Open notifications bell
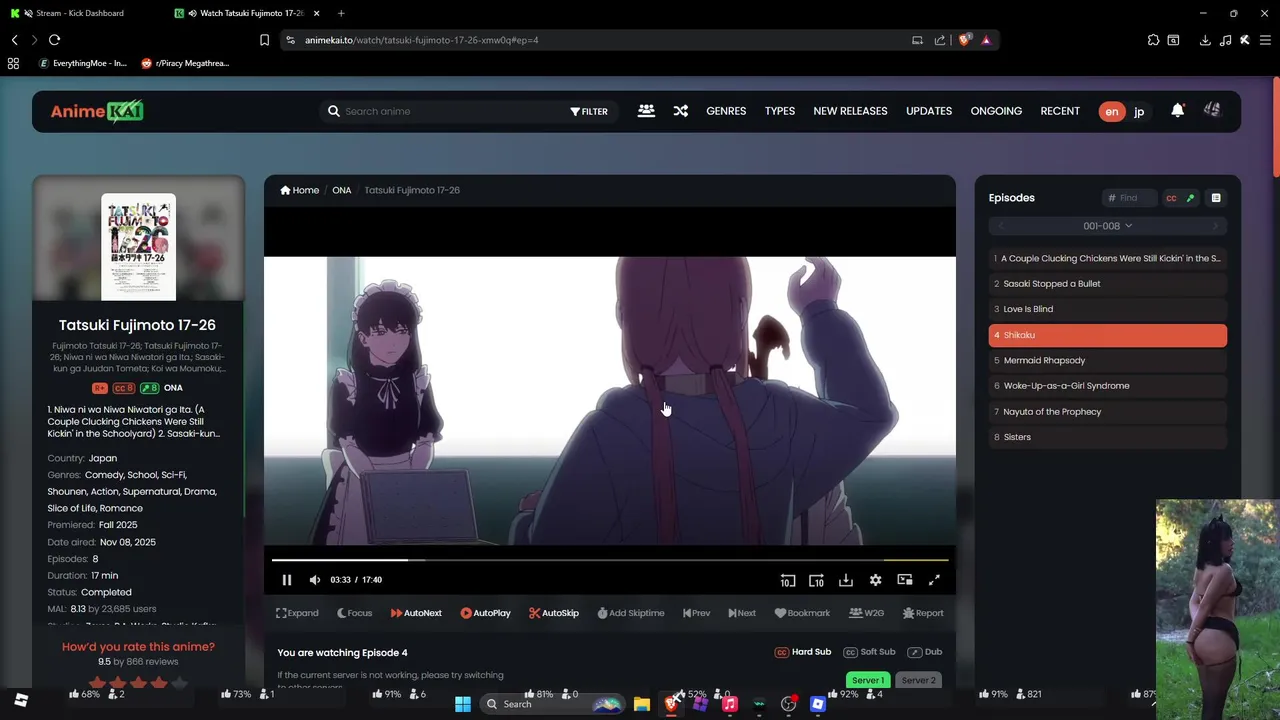Screen dimensions: 1280x720 pos(1178,111)
